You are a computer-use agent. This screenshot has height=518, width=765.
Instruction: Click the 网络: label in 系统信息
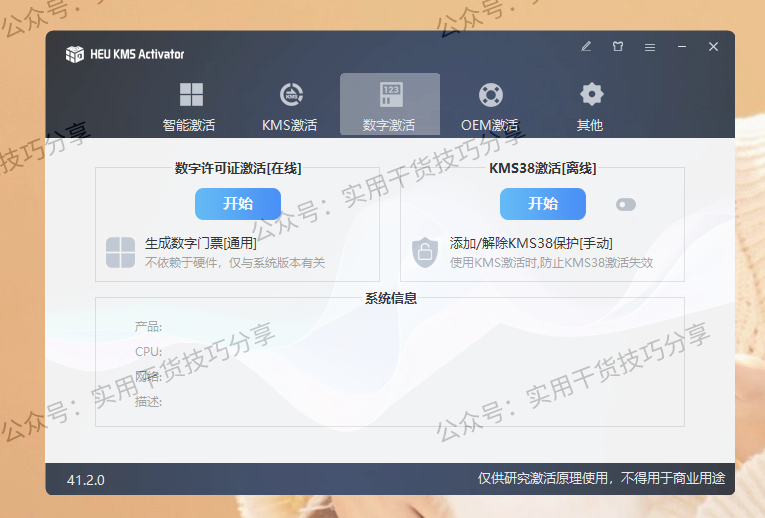pyautogui.click(x=148, y=377)
